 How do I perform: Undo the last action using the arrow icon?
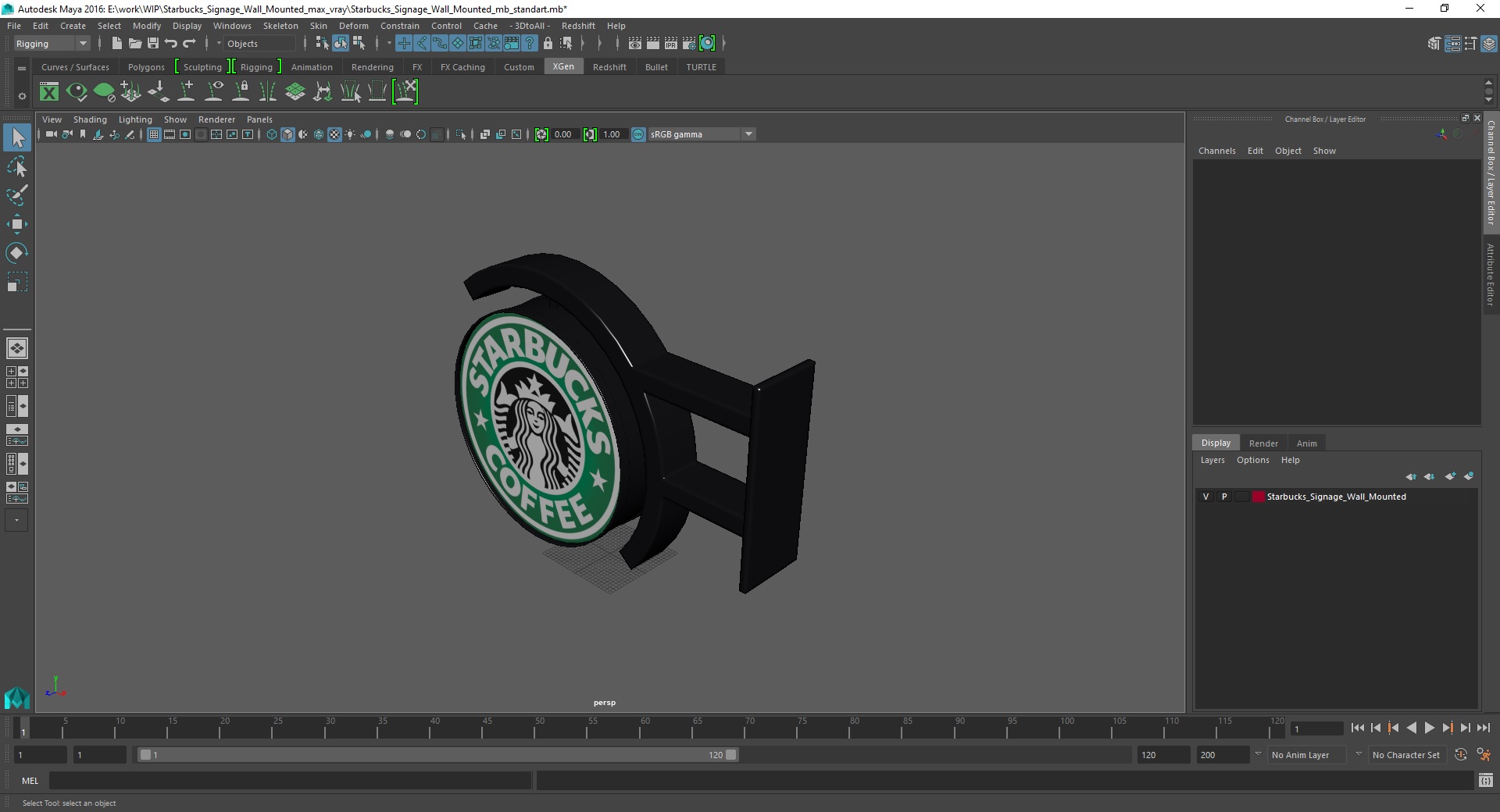click(171, 44)
